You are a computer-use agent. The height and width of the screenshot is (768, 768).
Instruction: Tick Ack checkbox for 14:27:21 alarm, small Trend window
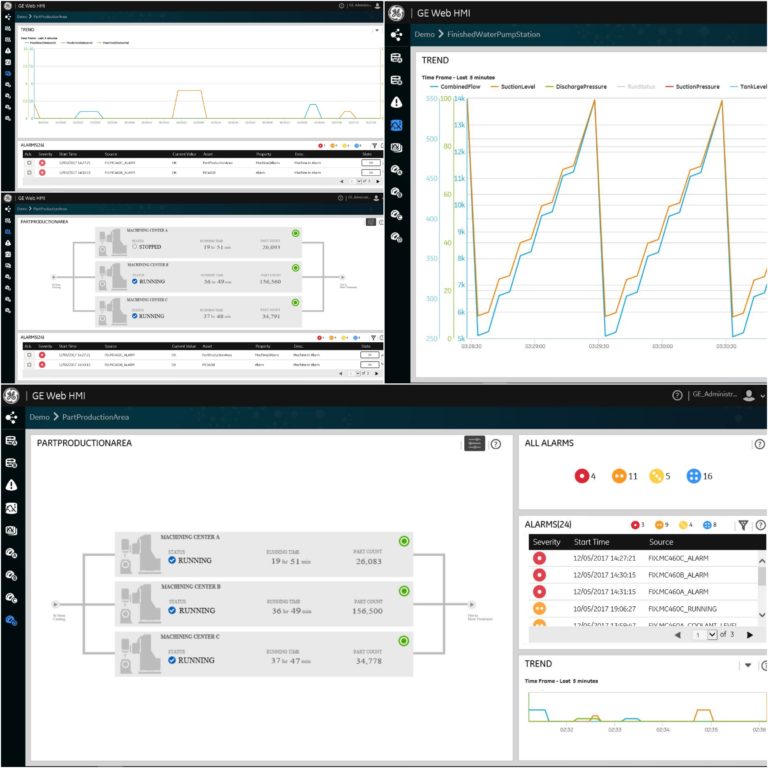(29, 163)
